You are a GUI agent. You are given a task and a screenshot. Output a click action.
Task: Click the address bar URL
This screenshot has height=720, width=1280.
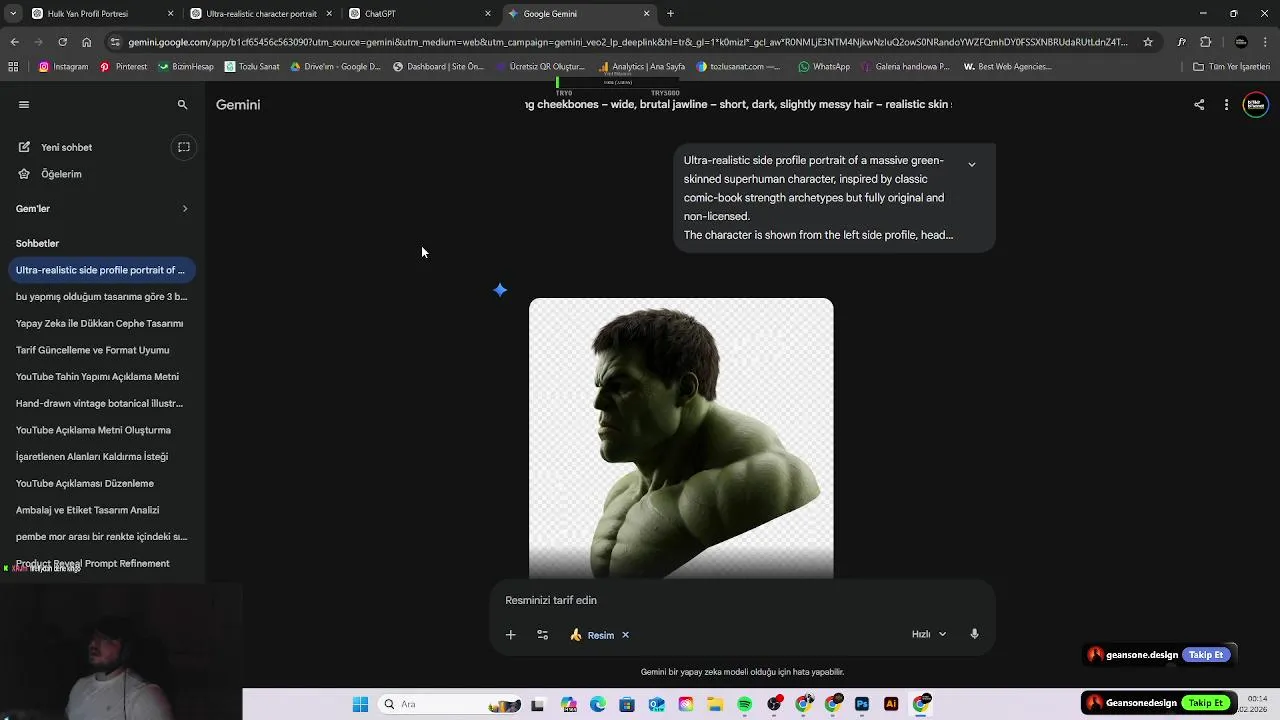[x=628, y=42]
